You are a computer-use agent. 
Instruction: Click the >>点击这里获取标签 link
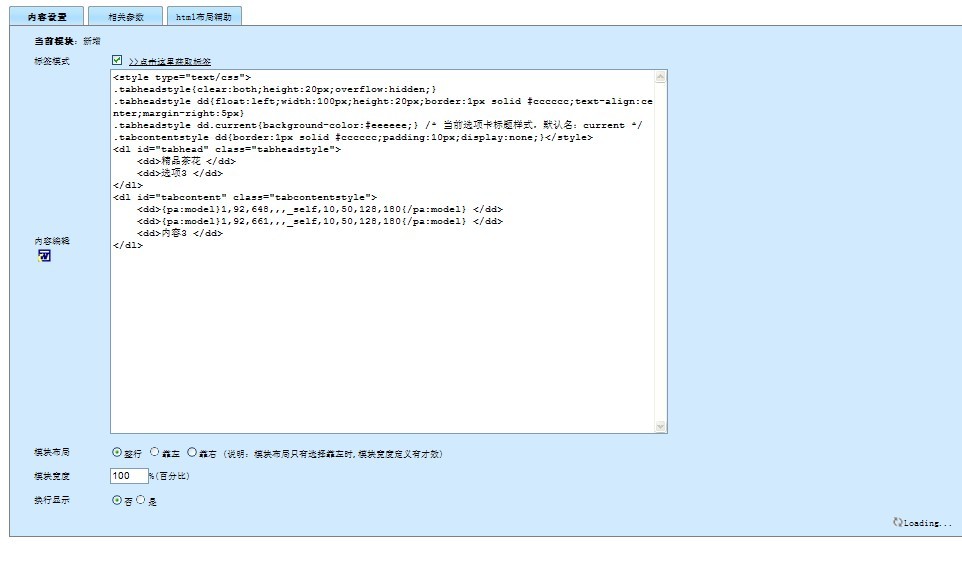pyautogui.click(x=170, y=62)
